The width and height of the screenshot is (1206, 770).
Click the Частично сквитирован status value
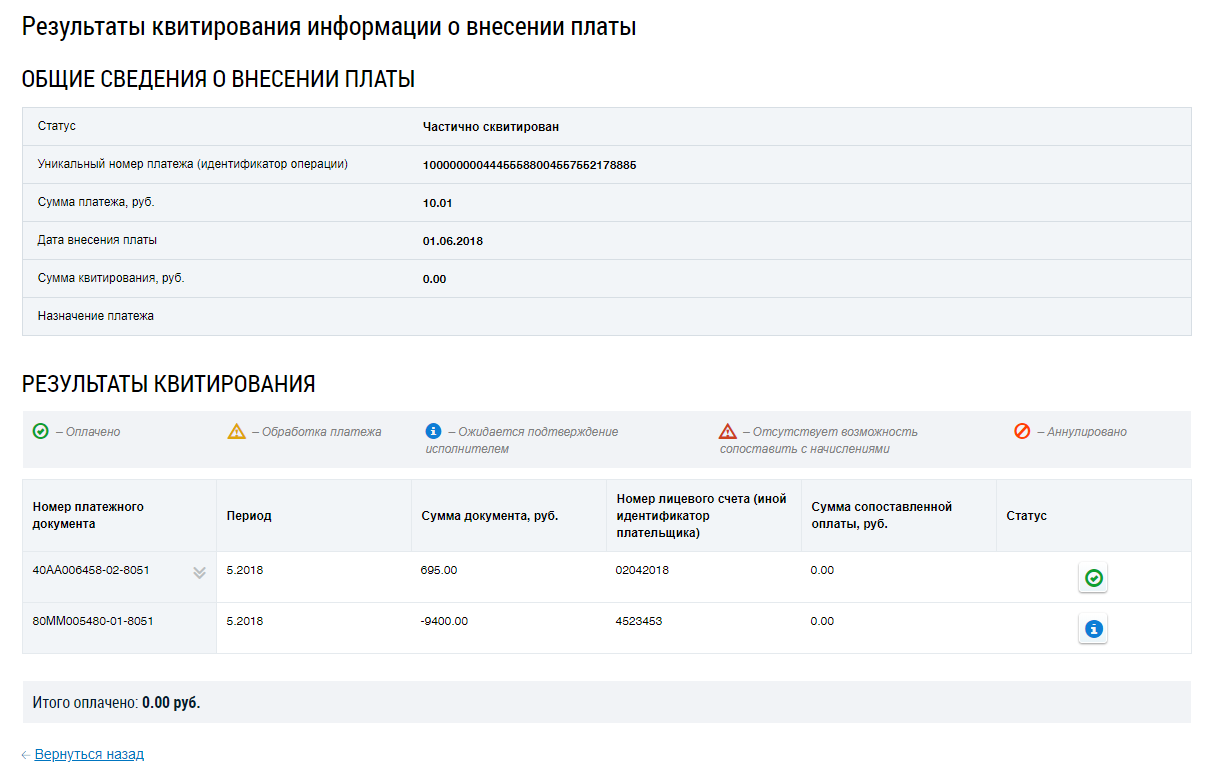[x=490, y=127]
